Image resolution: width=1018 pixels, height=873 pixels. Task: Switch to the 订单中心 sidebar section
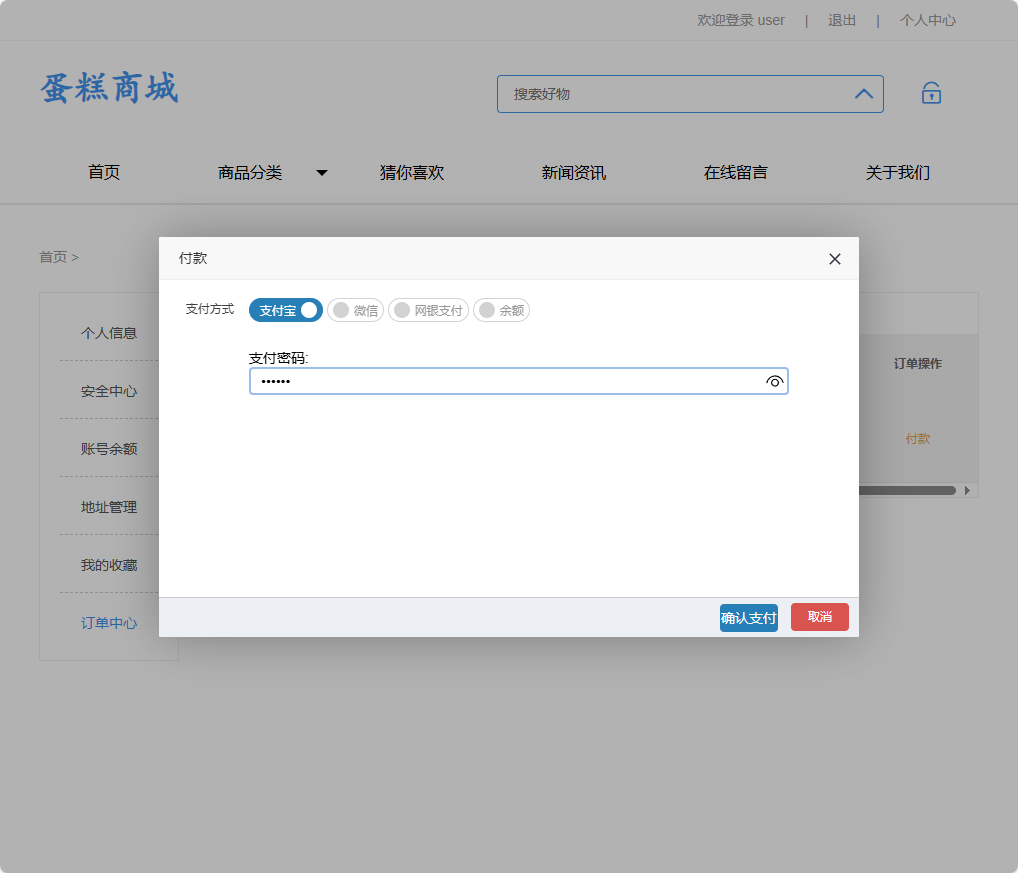(108, 622)
